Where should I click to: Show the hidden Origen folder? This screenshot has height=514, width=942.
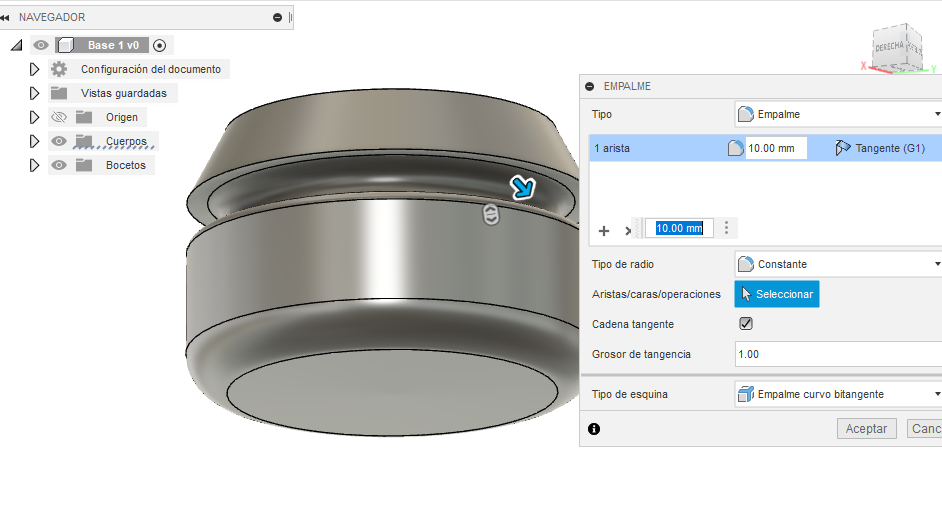(x=59, y=117)
